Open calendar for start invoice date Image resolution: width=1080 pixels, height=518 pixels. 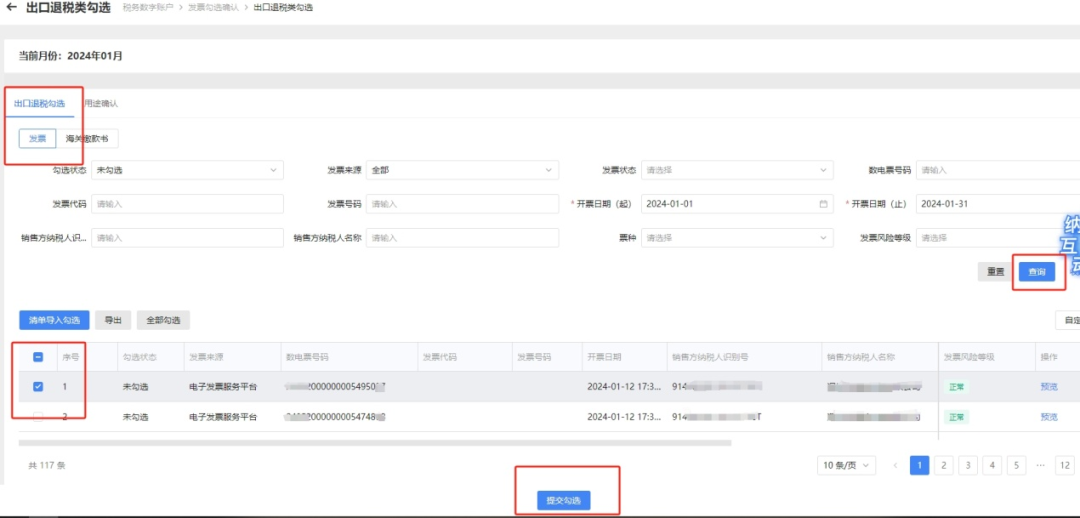[x=823, y=204]
